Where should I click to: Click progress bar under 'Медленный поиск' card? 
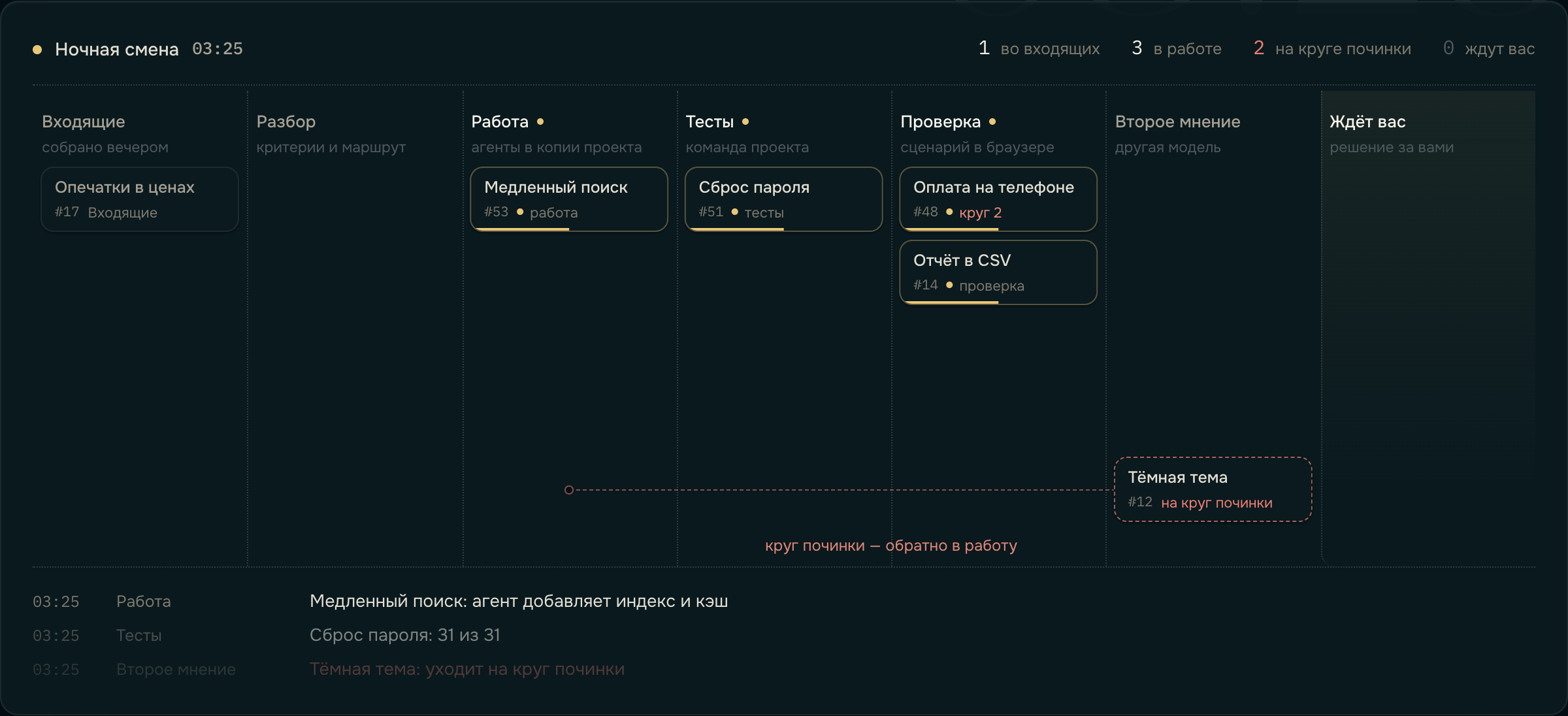tap(522, 229)
